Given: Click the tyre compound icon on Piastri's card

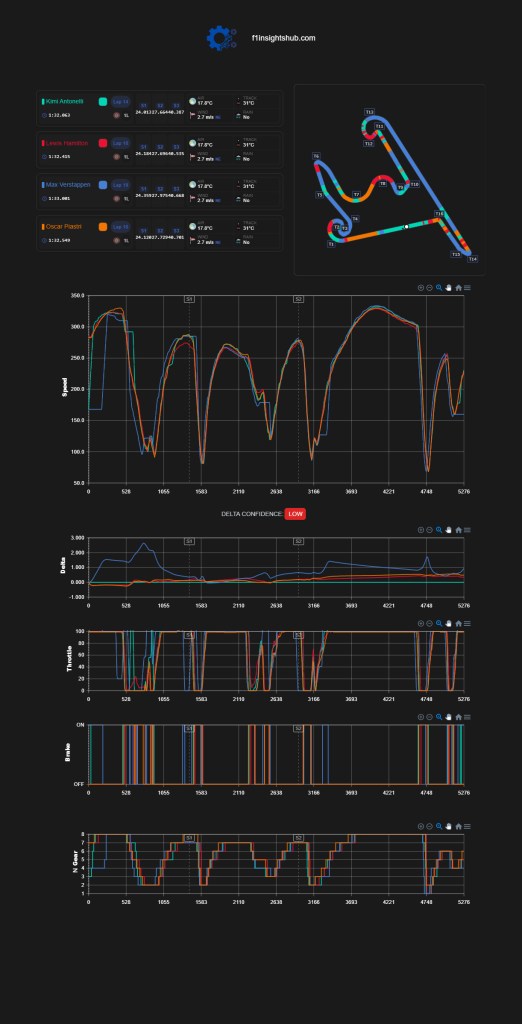Looking at the screenshot, I should coord(117,240).
